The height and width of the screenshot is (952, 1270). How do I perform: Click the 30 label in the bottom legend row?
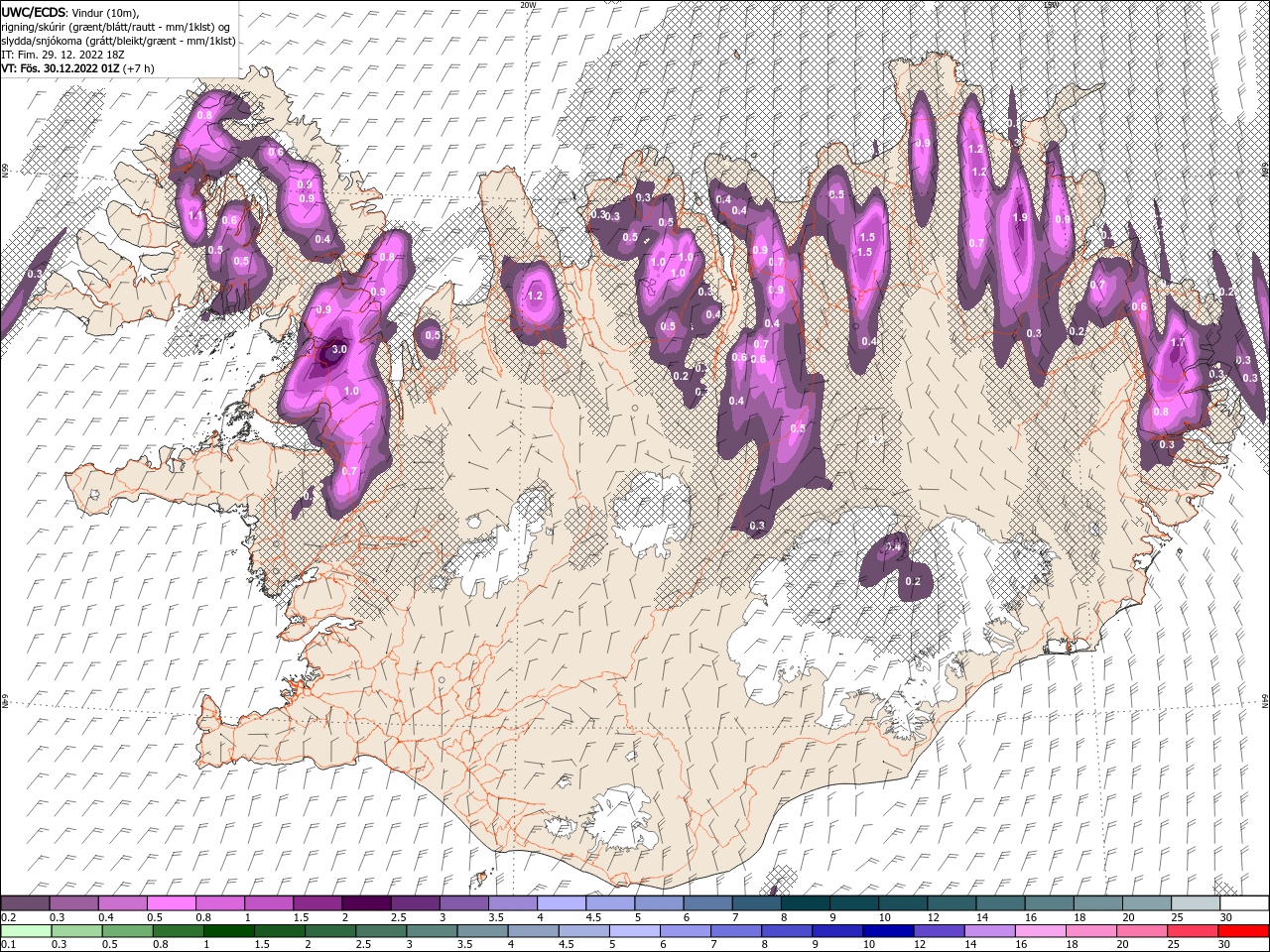(1223, 945)
